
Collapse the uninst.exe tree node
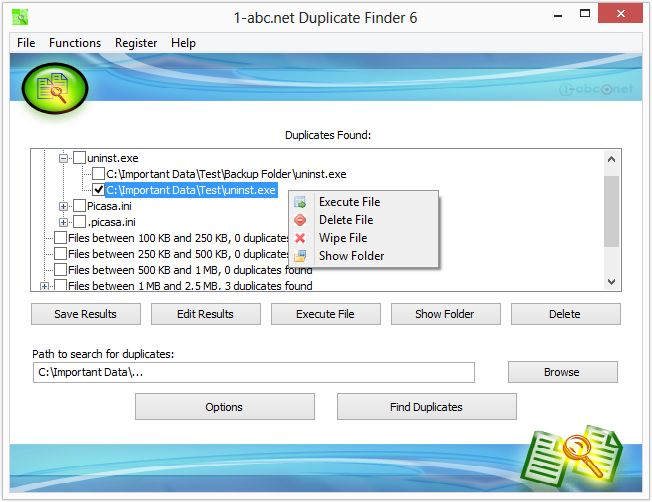(x=63, y=158)
